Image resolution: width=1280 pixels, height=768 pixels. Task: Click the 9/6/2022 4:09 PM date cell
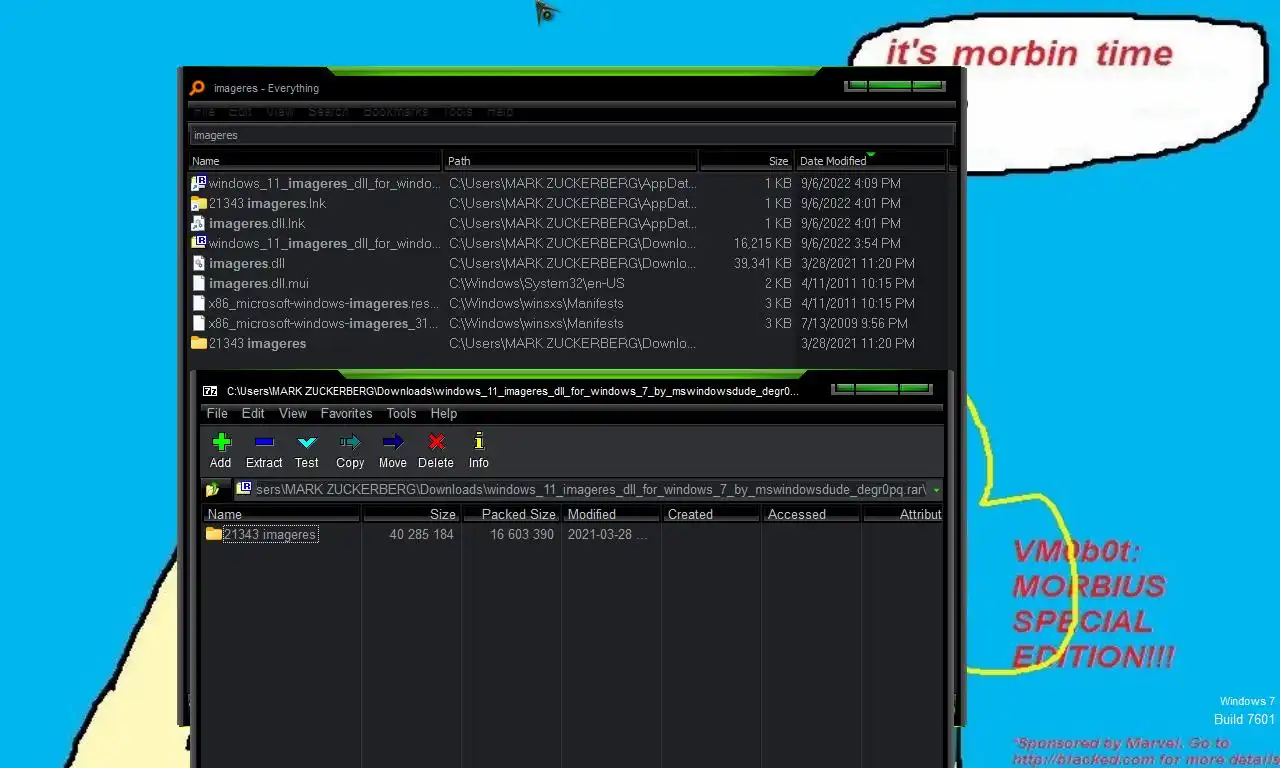(851, 183)
